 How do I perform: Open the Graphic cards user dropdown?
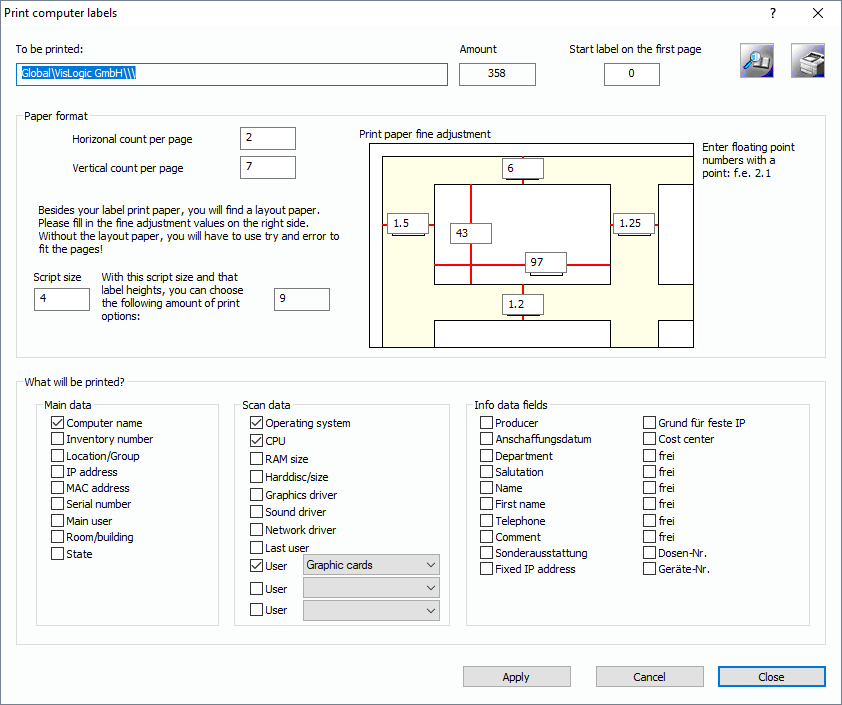coord(371,565)
